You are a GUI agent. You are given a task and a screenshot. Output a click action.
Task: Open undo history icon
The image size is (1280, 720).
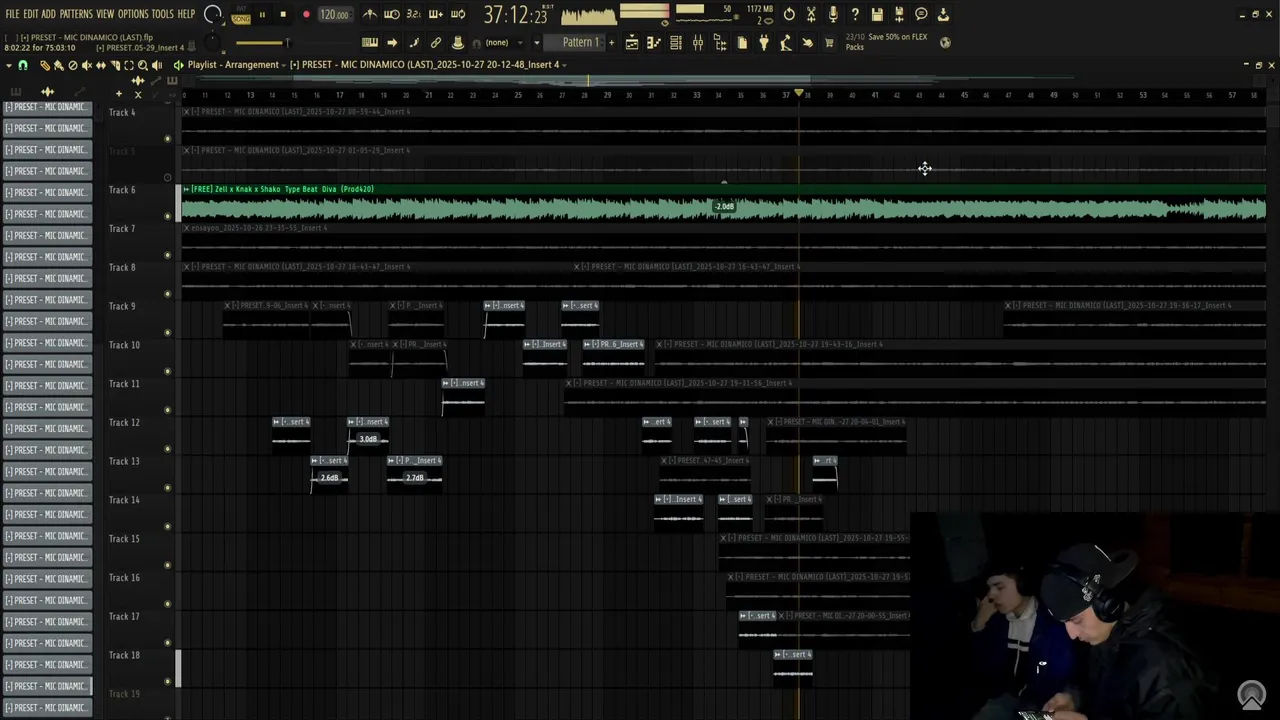[x=789, y=14]
